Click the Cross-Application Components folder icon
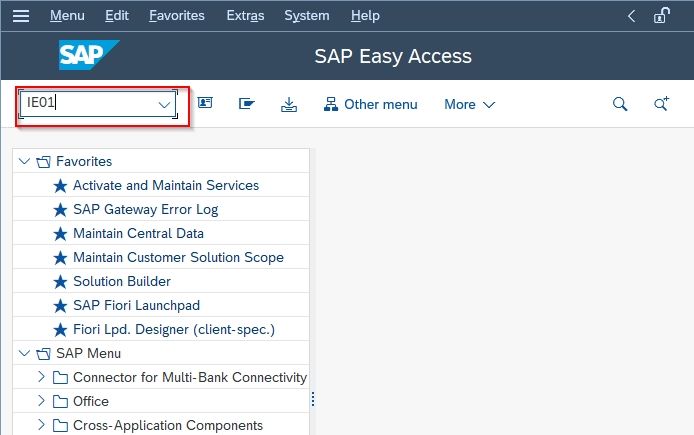The width and height of the screenshot is (694, 435). click(x=60, y=425)
